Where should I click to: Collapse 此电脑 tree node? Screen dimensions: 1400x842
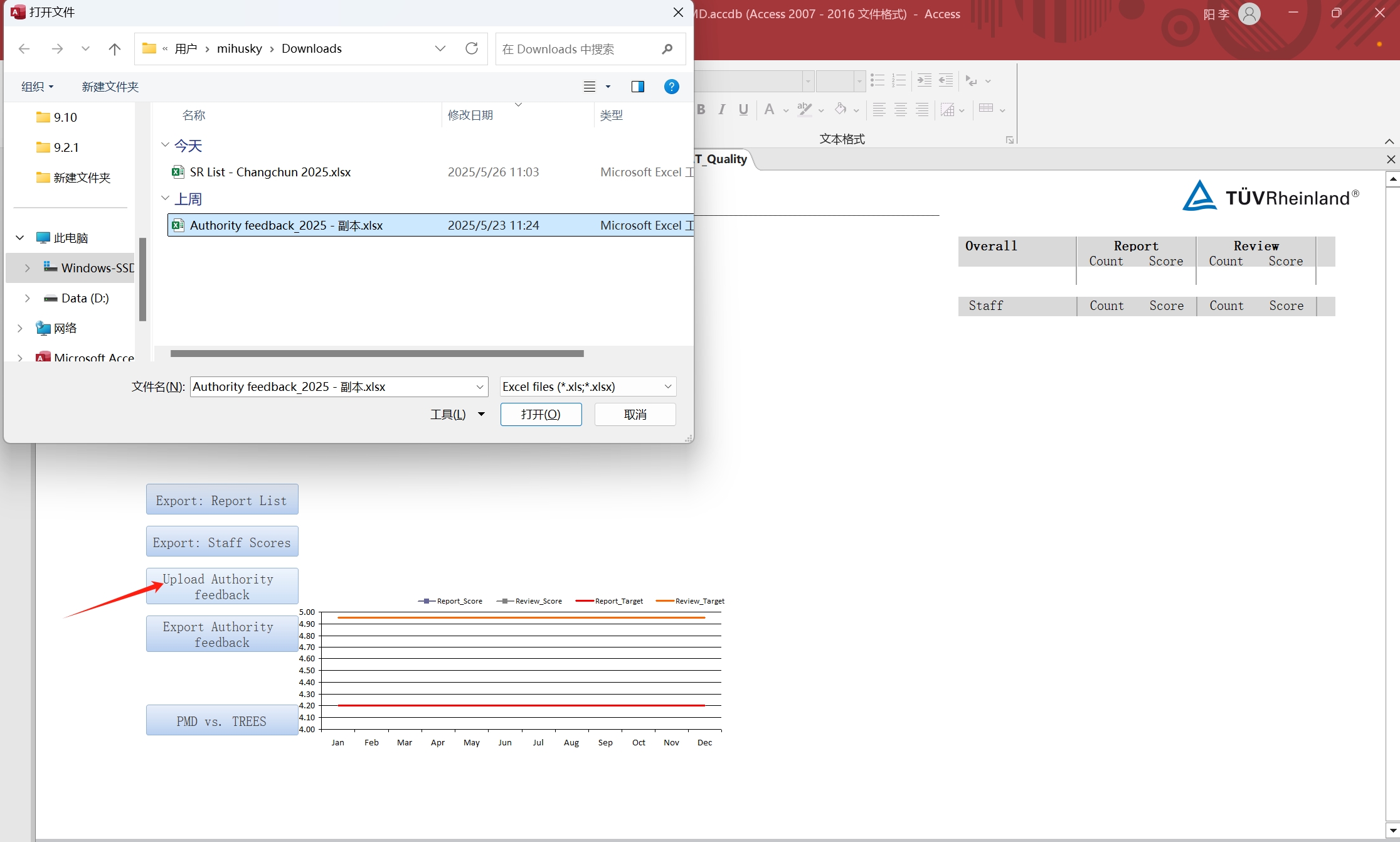20,238
